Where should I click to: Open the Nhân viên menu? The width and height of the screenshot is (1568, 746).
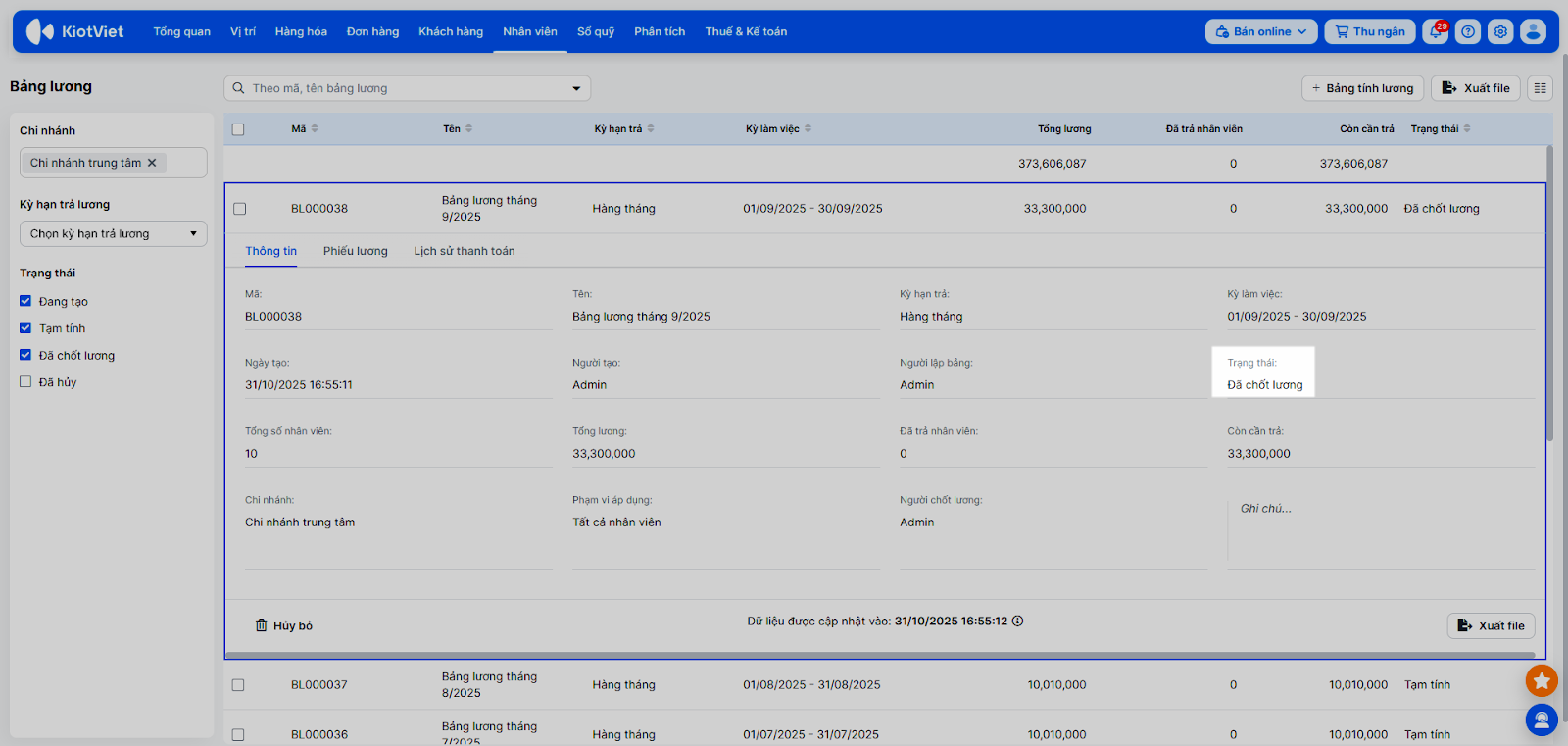[x=530, y=31]
